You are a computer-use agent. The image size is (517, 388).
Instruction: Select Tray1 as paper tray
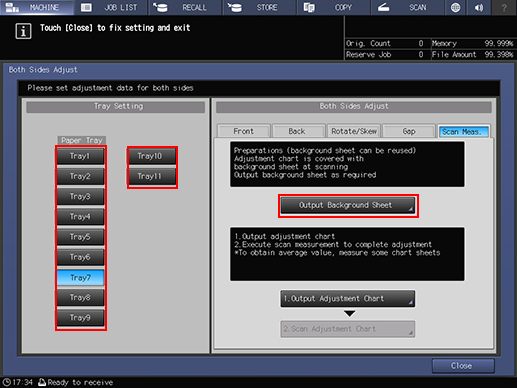click(80, 156)
